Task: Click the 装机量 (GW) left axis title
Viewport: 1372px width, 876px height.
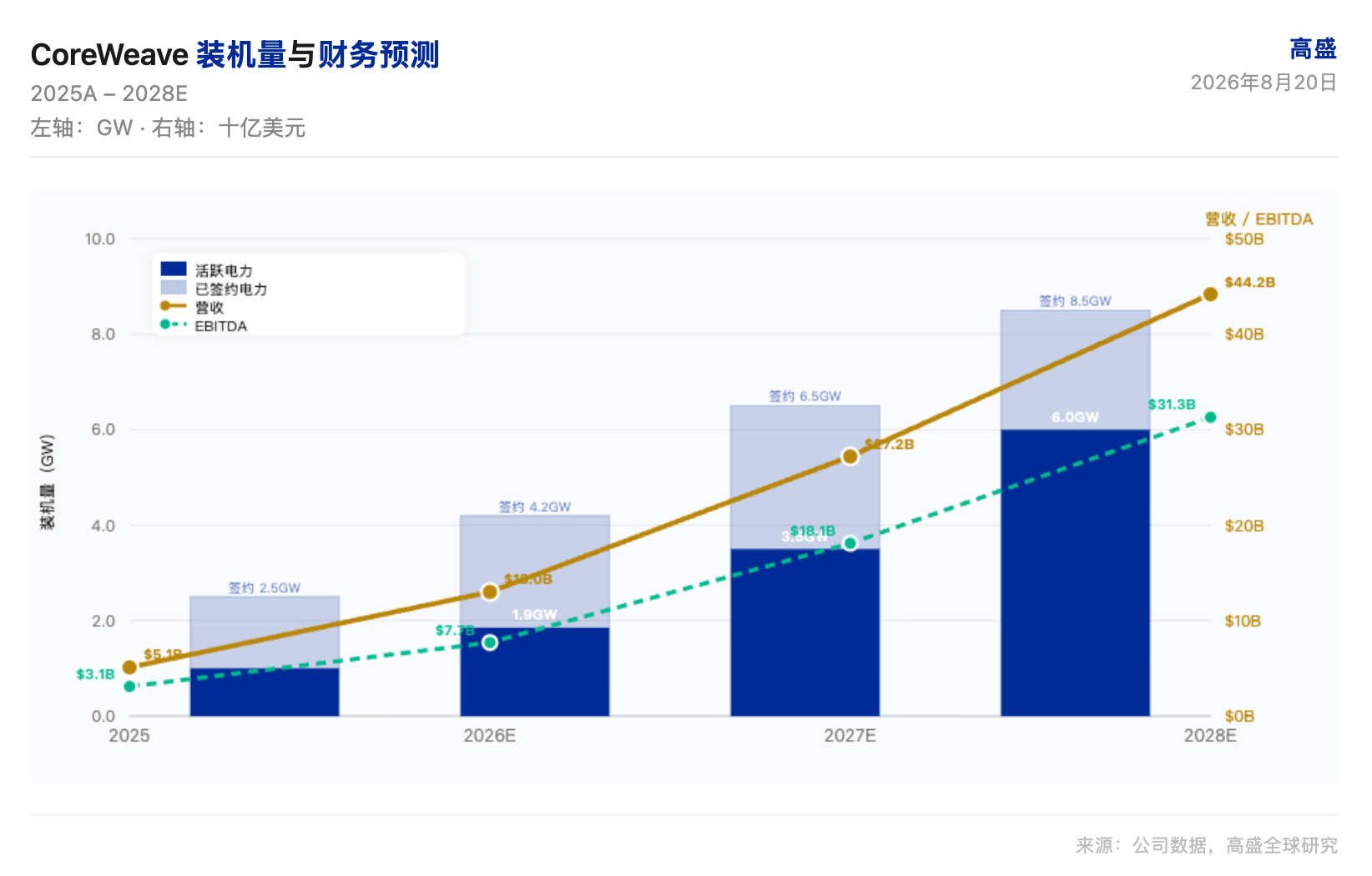Action: (48, 481)
